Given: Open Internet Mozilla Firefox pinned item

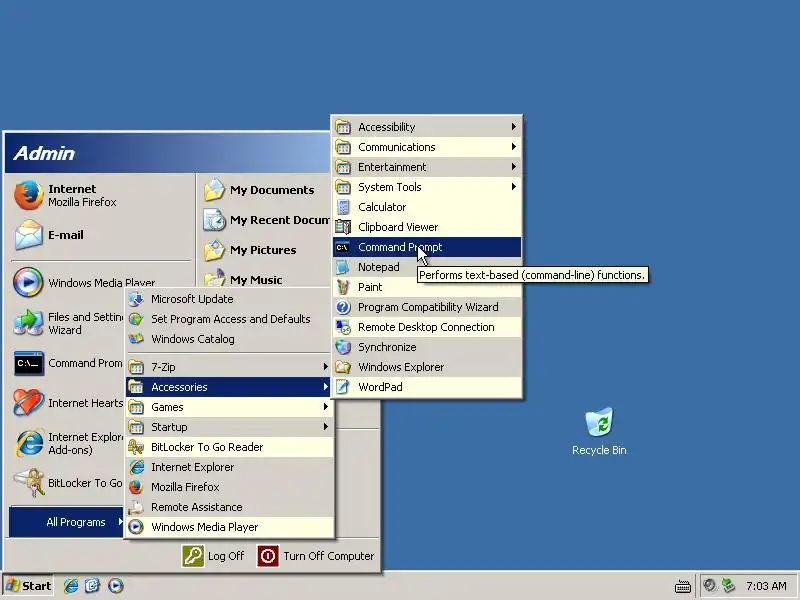Looking at the screenshot, I should coord(101,195).
